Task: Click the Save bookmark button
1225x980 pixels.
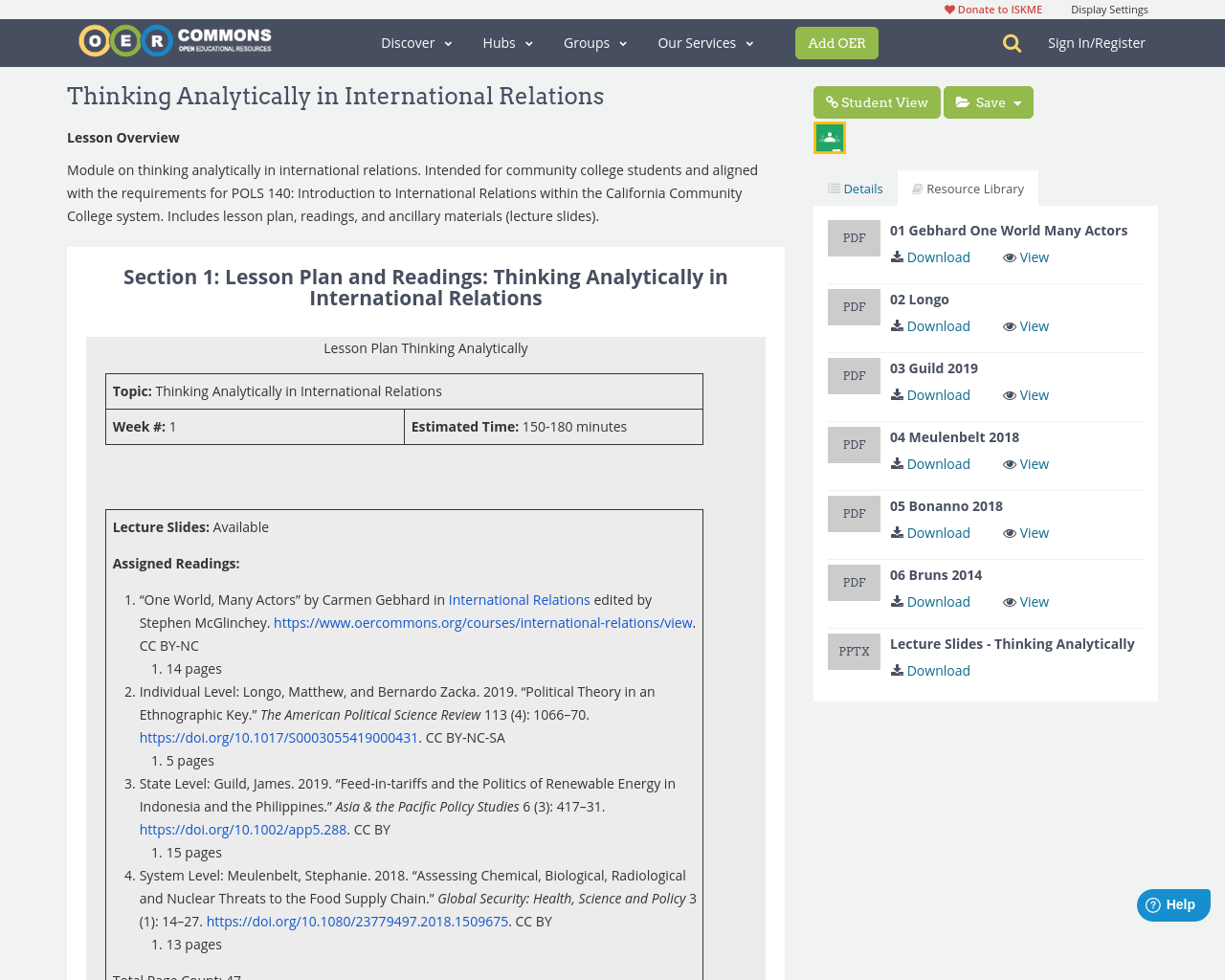Action: [x=978, y=100]
